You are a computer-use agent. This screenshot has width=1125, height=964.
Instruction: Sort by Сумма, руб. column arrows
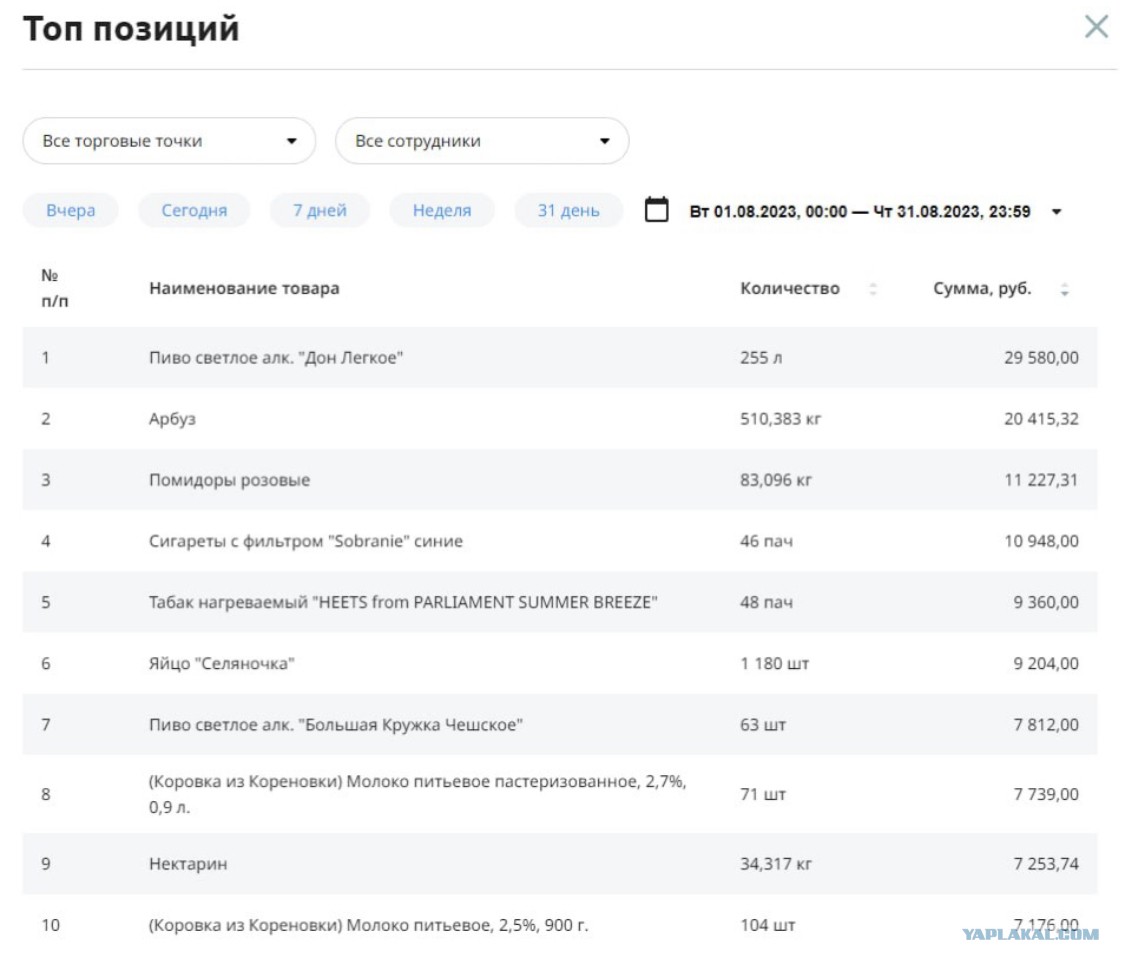pyautogui.click(x=1064, y=288)
